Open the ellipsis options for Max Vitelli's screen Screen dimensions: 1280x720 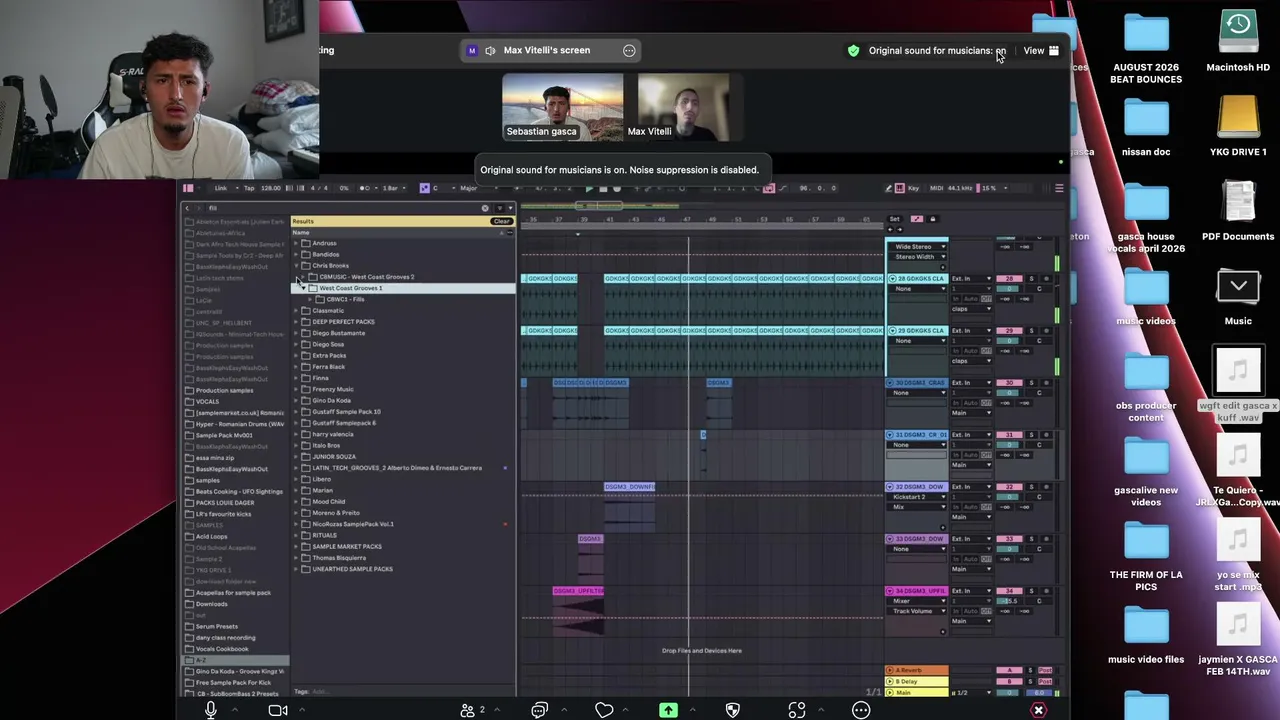629,50
